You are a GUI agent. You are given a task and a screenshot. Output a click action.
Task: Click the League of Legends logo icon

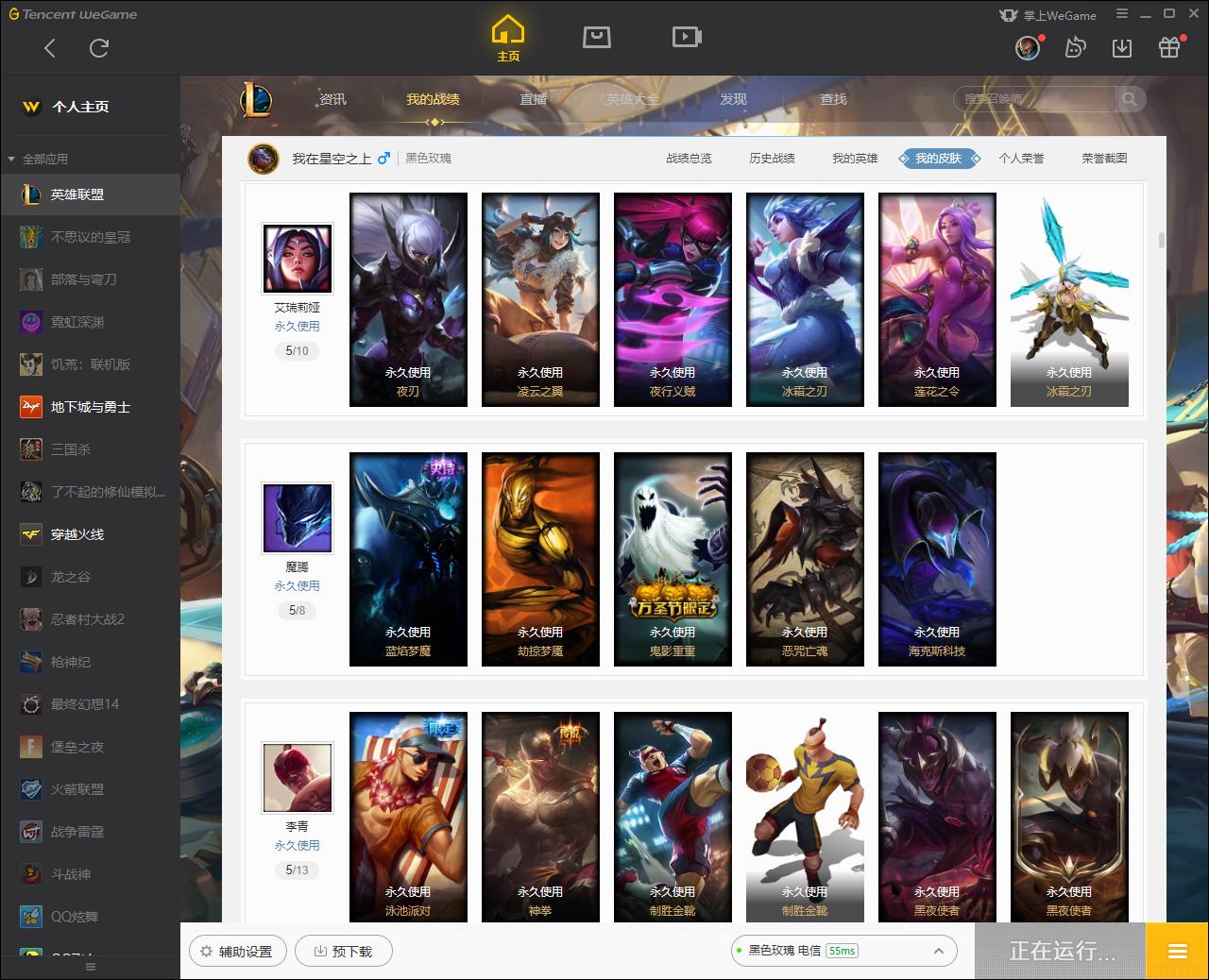pyautogui.click(x=256, y=99)
